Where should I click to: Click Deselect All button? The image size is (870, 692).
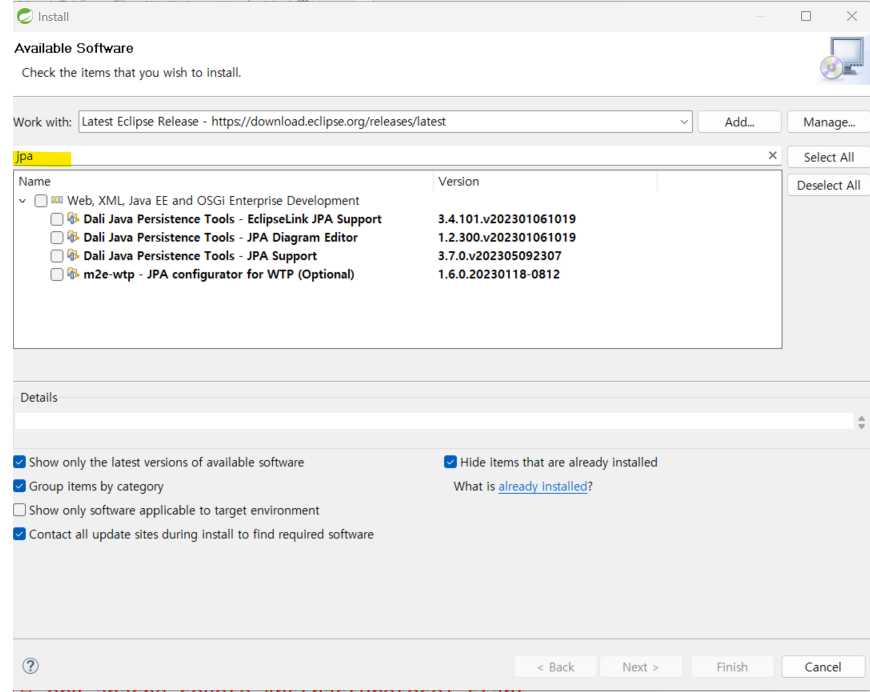(x=828, y=185)
